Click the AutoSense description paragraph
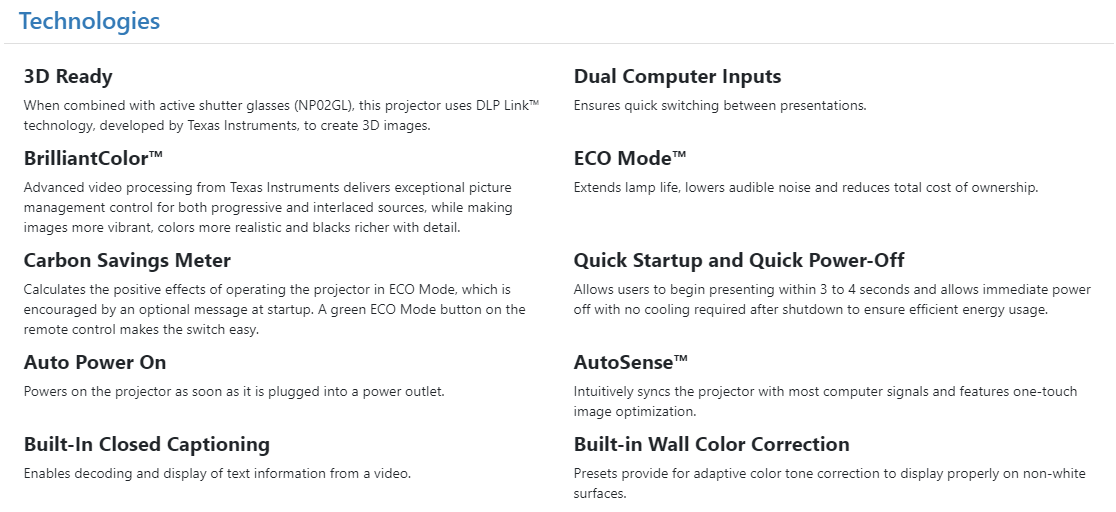Screen dimensions: 1116x512 825,401
